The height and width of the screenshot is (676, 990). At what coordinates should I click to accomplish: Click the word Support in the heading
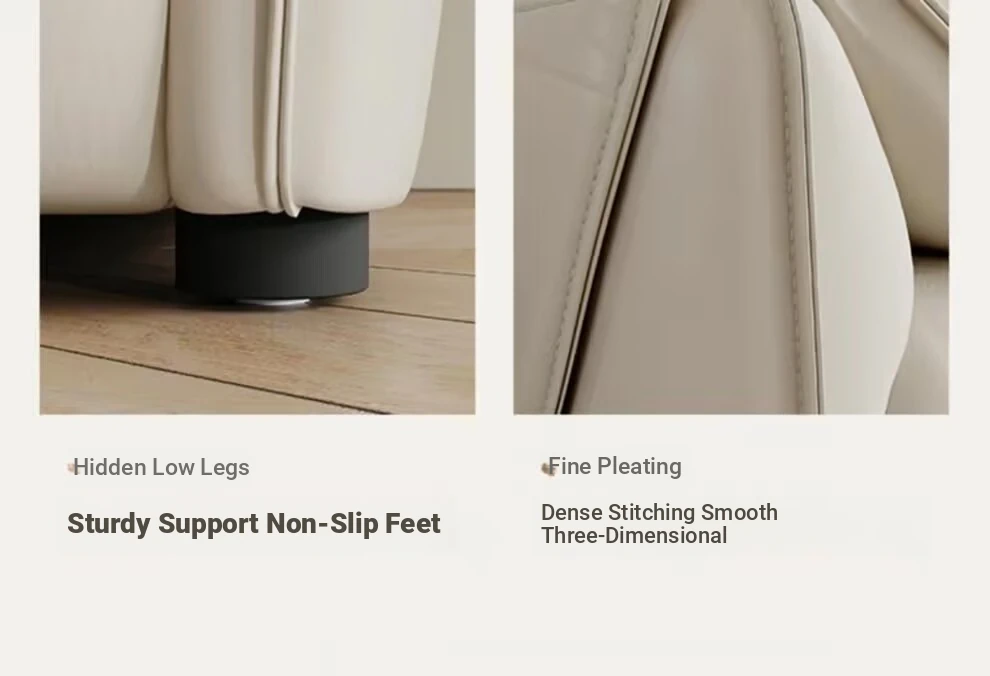(208, 525)
